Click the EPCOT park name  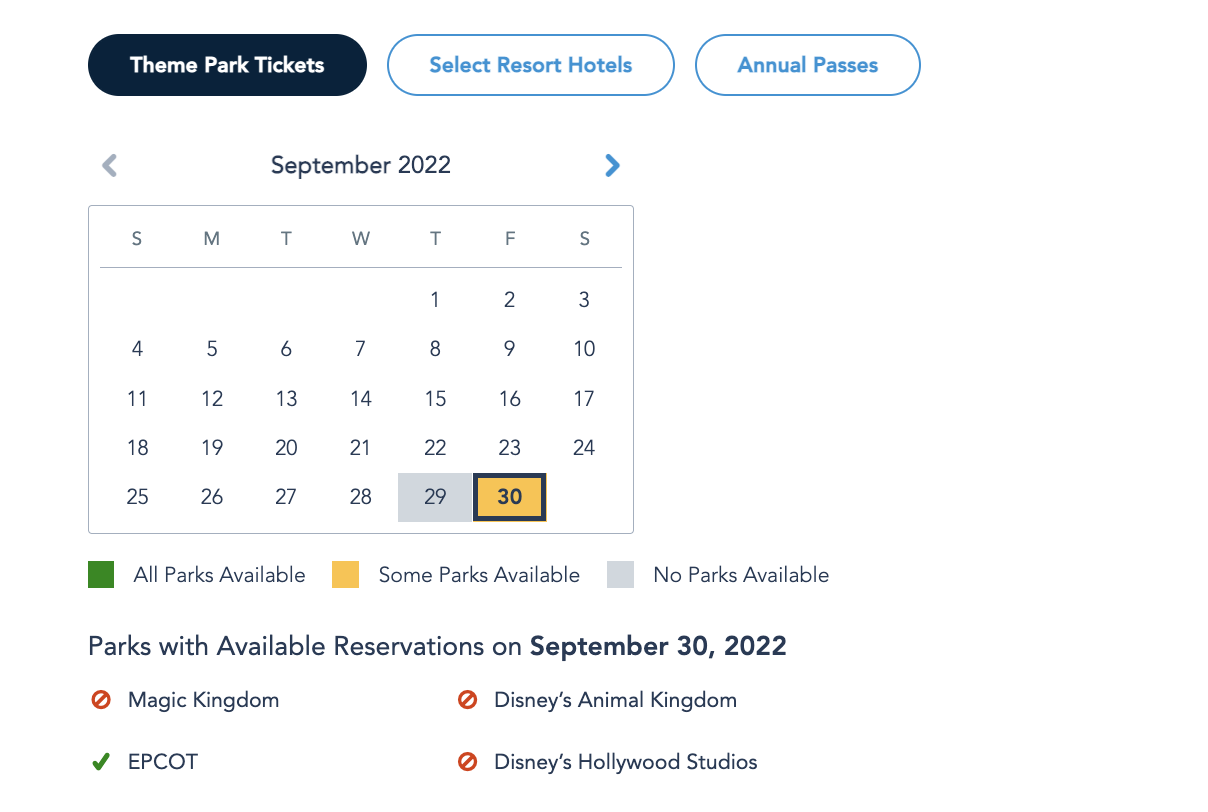(x=163, y=762)
